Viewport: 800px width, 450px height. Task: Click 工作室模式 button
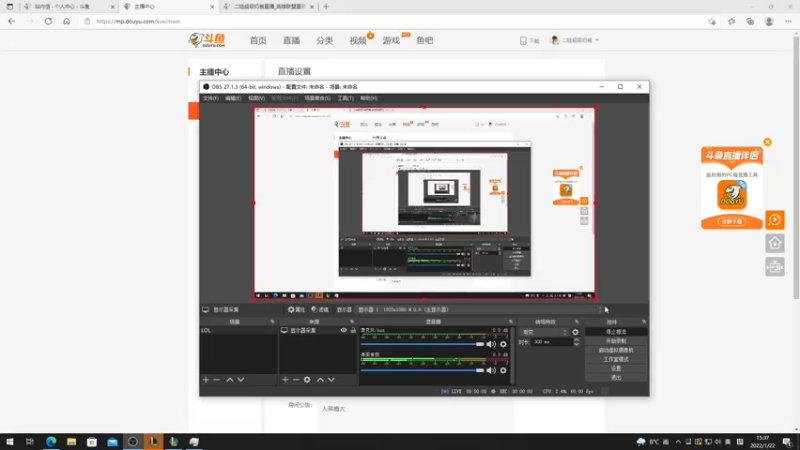[616, 359]
